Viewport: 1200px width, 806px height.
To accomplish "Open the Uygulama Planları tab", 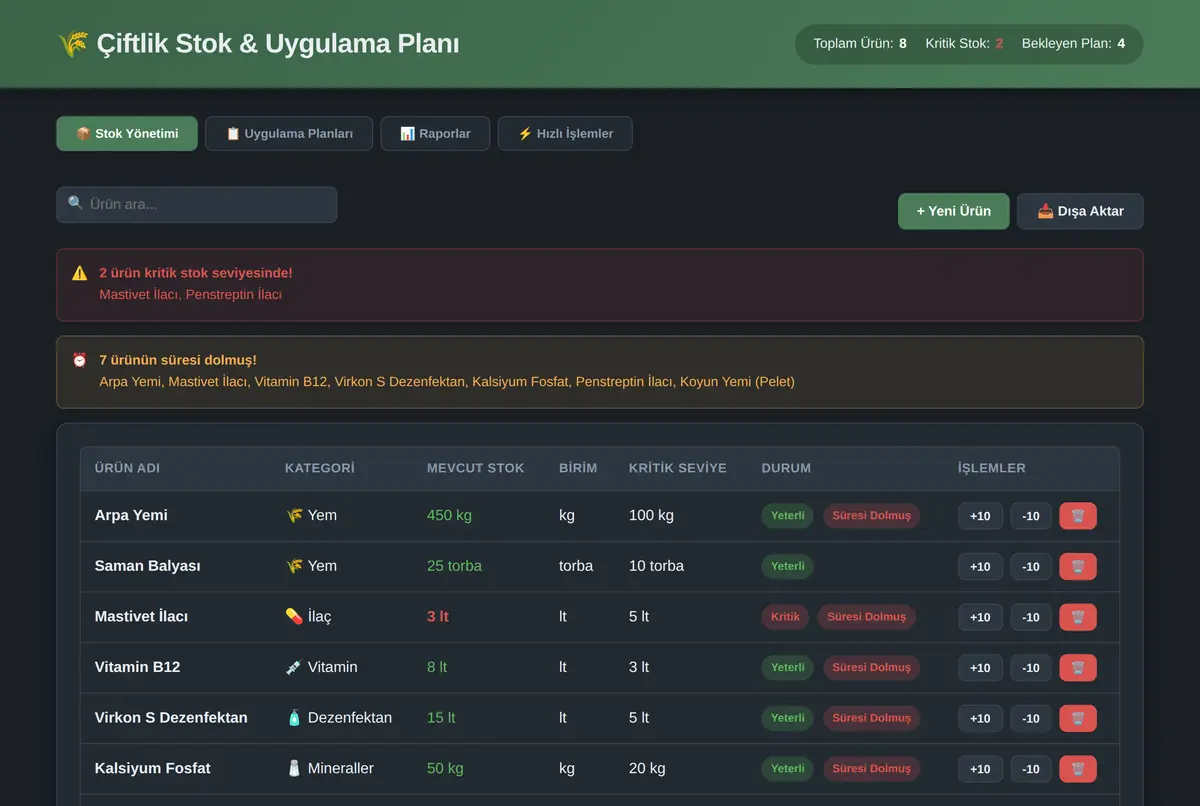I will [x=289, y=134].
